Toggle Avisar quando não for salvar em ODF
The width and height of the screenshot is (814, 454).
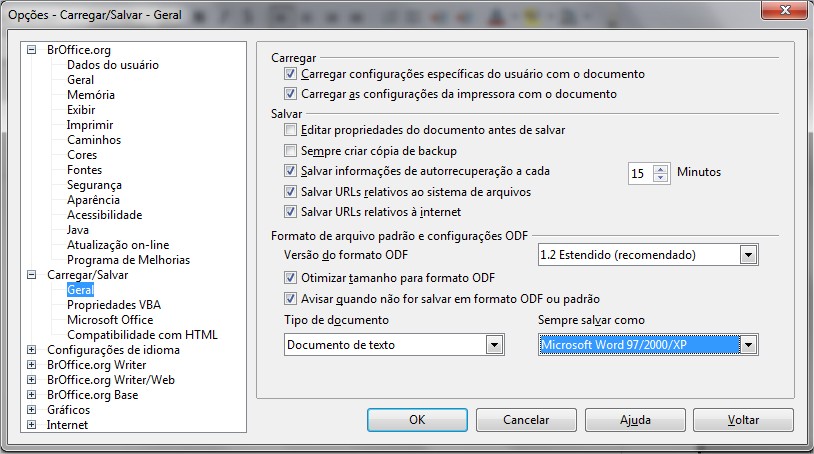pyautogui.click(x=290, y=298)
